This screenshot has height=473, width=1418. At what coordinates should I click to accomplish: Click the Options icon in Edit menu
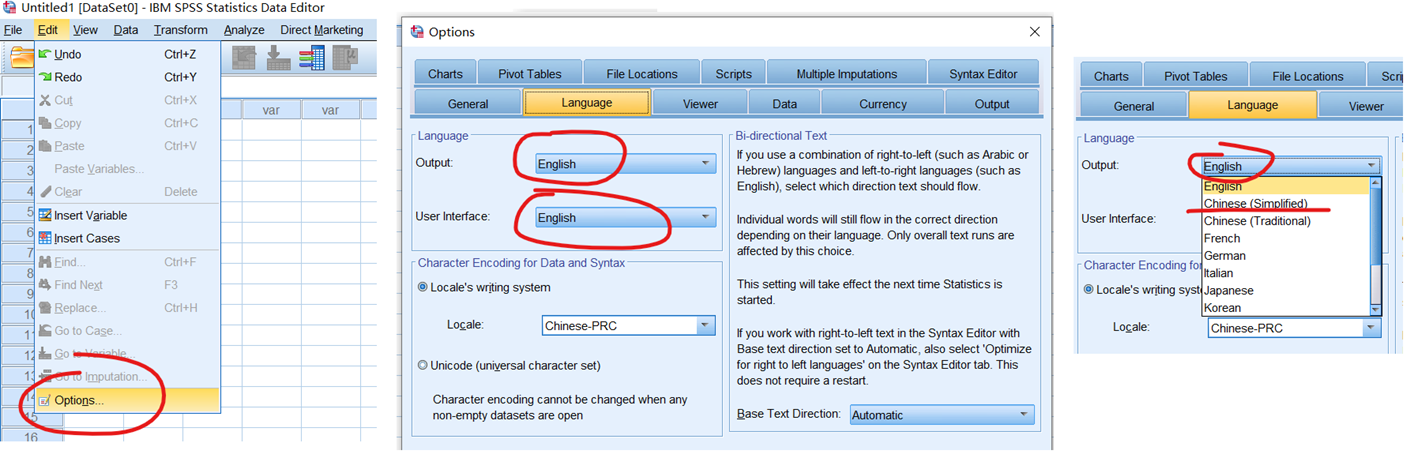45,400
